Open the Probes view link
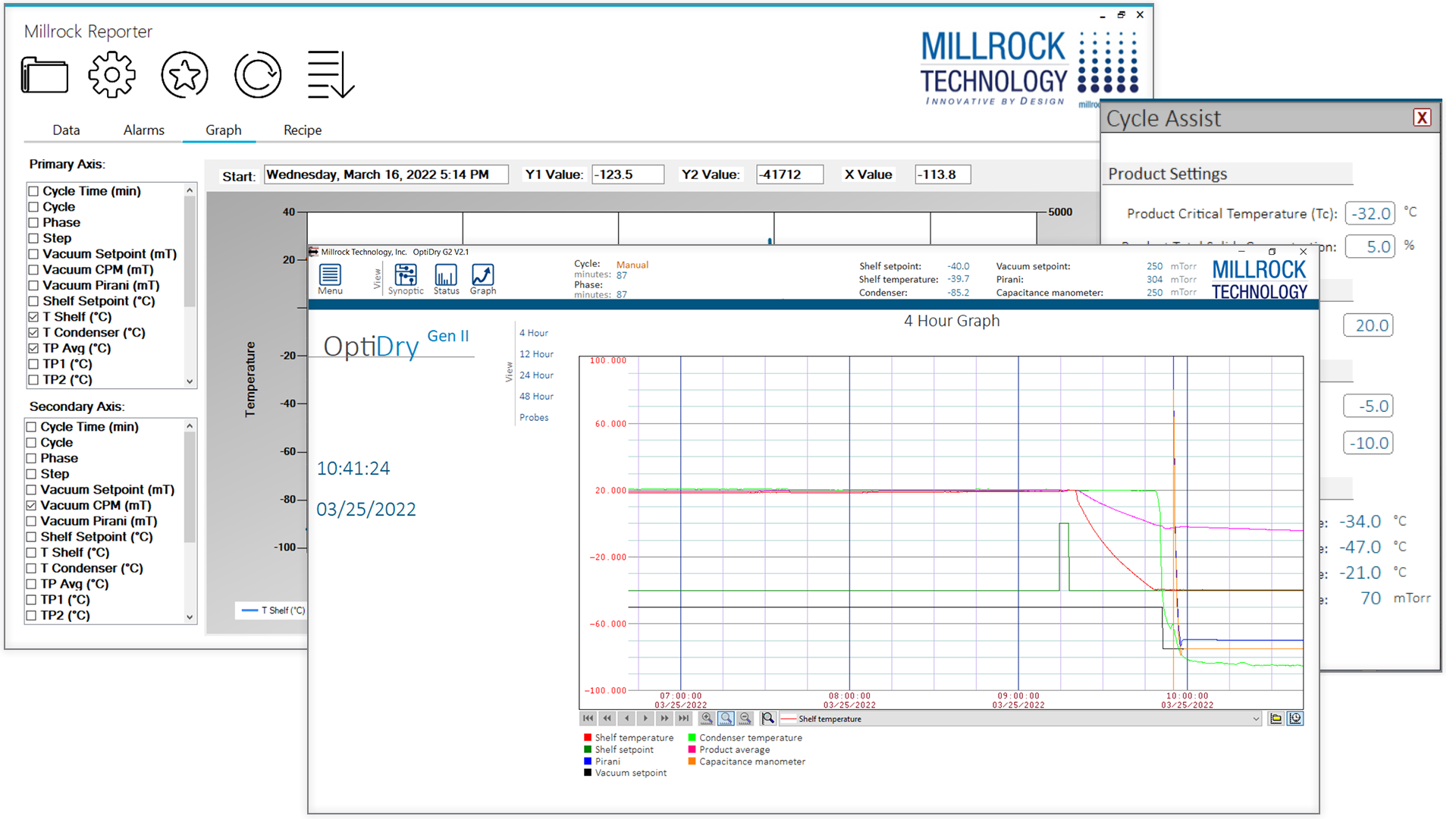The height and width of the screenshot is (819, 1456). point(534,418)
